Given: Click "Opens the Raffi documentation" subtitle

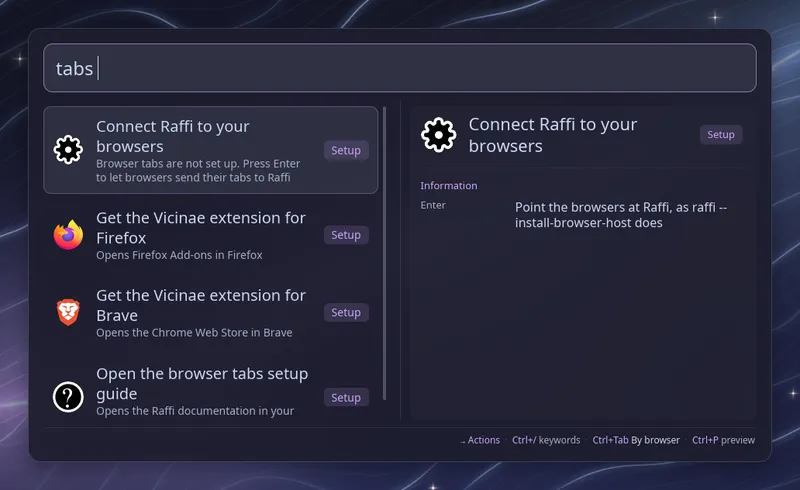Looking at the screenshot, I should (x=195, y=410).
